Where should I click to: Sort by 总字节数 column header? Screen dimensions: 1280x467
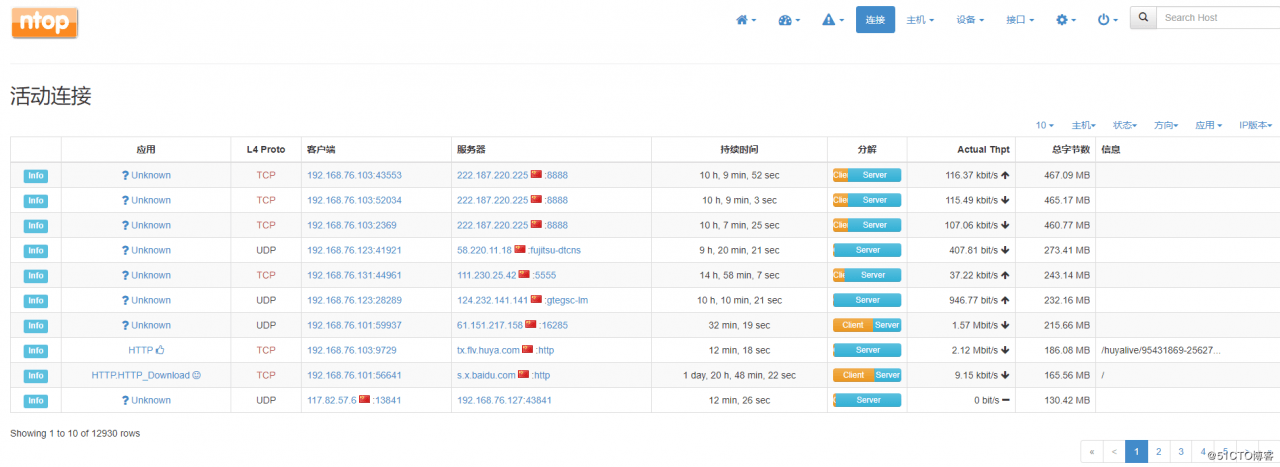click(1069, 149)
